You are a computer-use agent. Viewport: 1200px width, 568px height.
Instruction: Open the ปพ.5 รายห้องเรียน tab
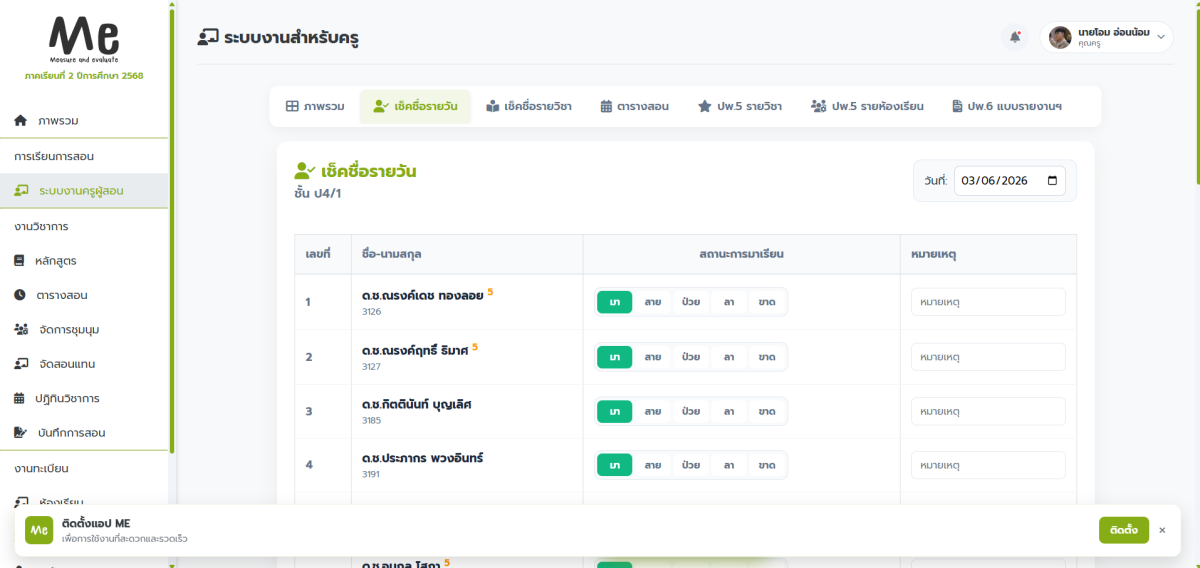[x=867, y=106]
